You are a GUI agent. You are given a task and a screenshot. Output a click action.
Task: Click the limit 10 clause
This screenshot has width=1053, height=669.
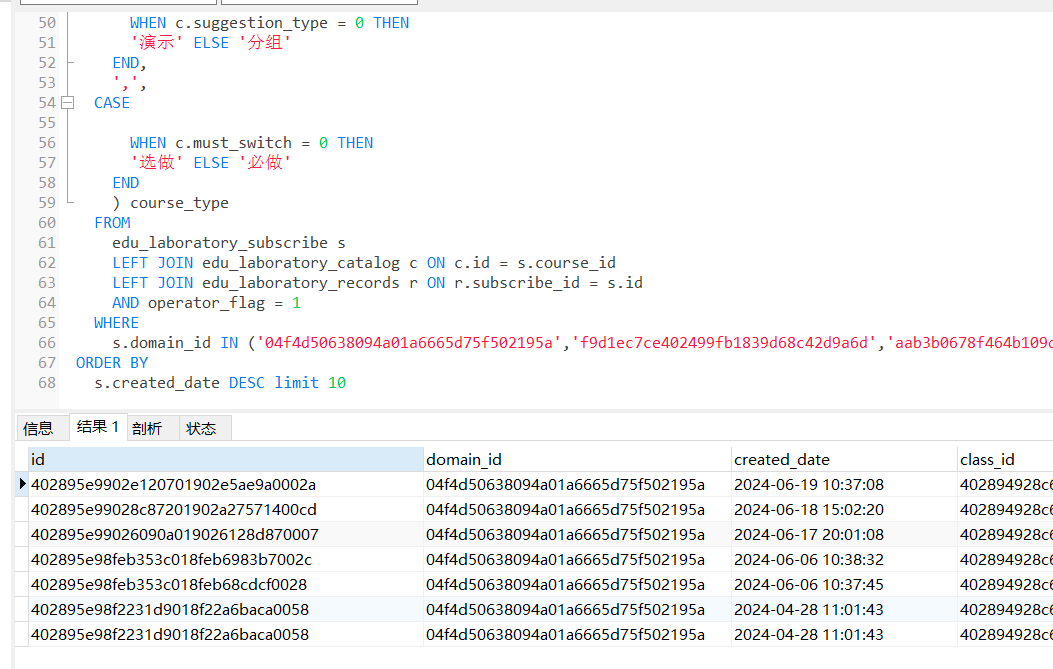coord(310,383)
